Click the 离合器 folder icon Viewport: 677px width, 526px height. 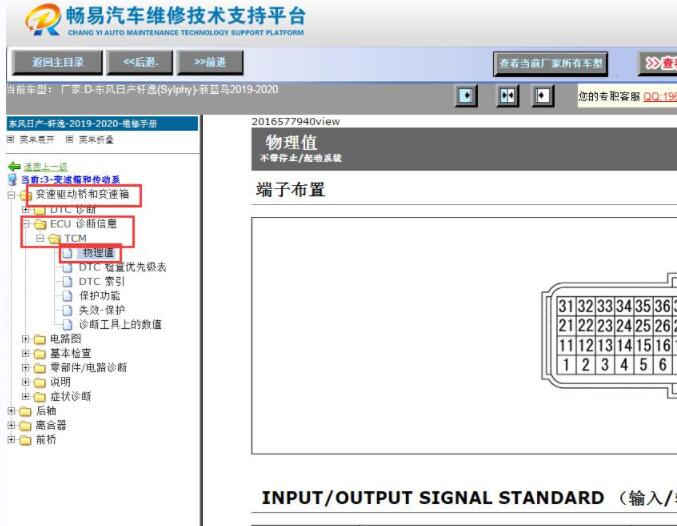(x=25, y=426)
